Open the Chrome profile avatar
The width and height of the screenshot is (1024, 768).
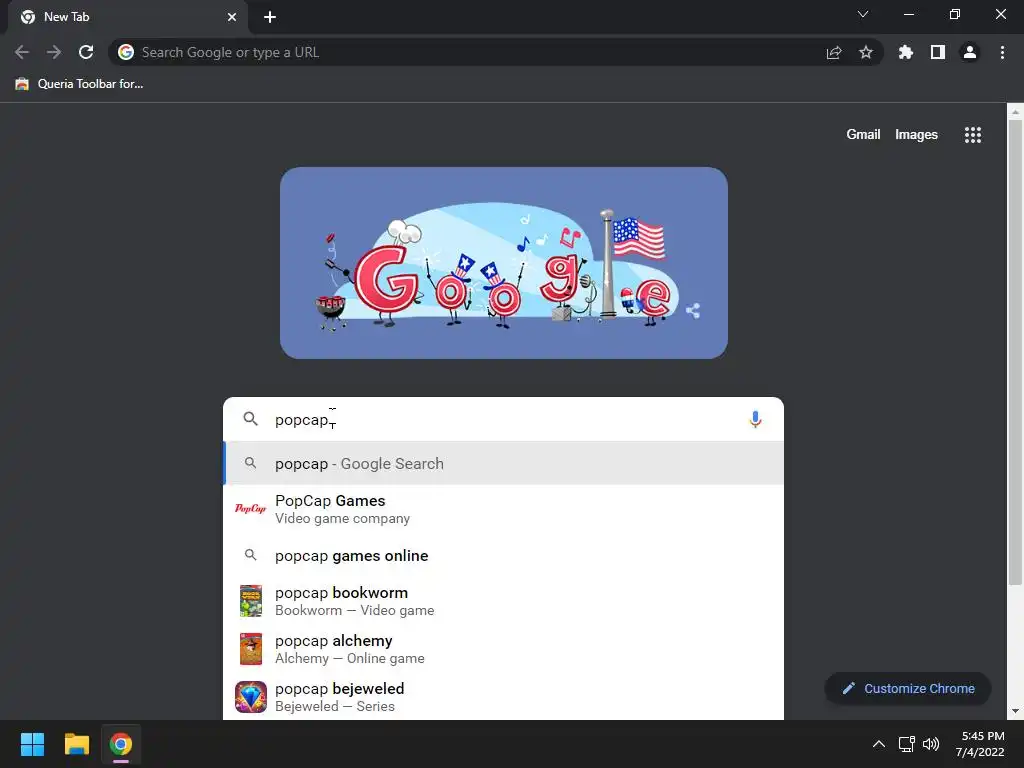coord(970,52)
